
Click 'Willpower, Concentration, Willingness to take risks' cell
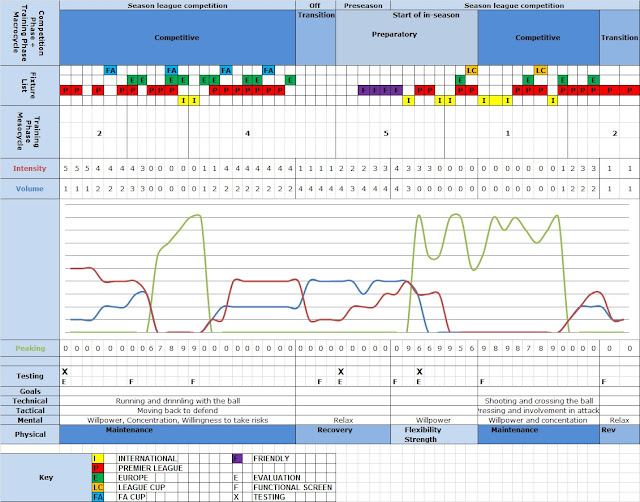(178, 420)
